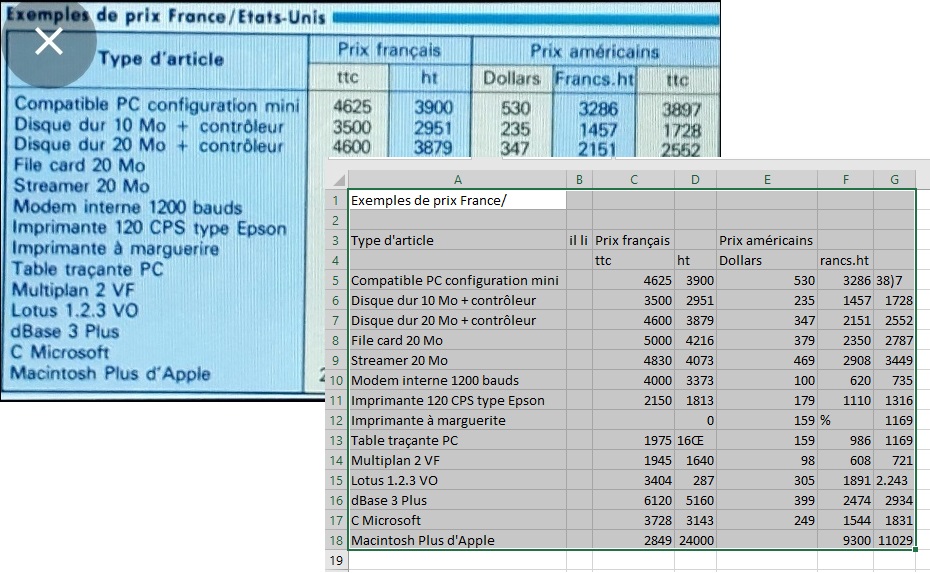Screen dimensions: 930x573
Task: Click spreadsheet cell 'Prix français'
Action: (633, 240)
